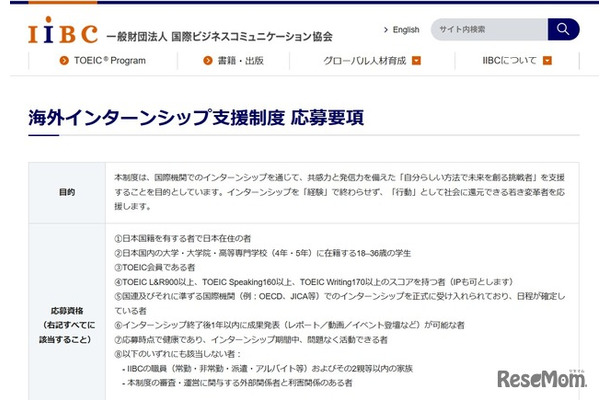Focus the サイト内検索 search field
Image resolution: width=610 pixels, height=400 pixels.
point(489,29)
